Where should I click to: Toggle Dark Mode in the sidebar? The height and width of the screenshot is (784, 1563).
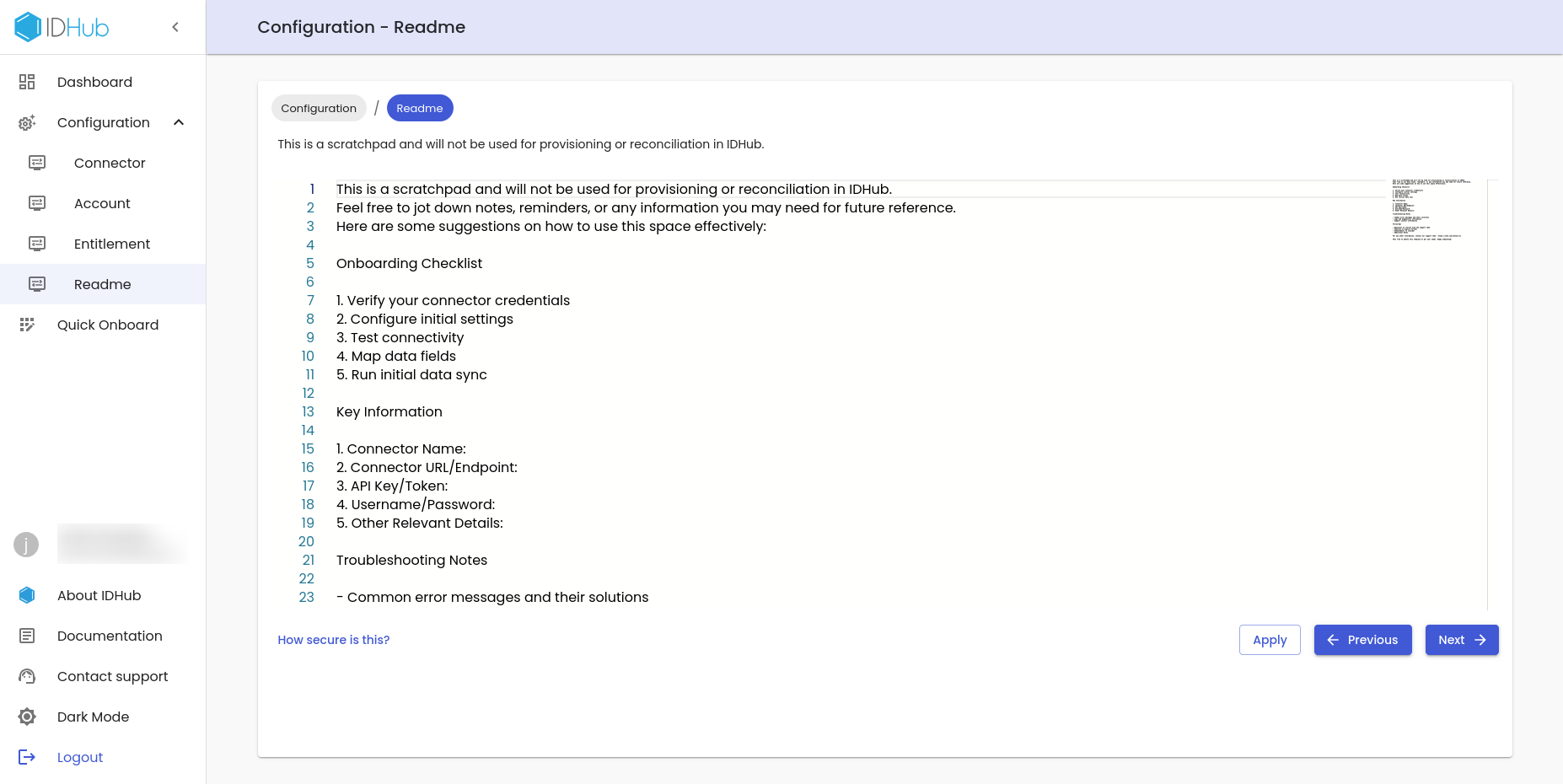coord(93,717)
